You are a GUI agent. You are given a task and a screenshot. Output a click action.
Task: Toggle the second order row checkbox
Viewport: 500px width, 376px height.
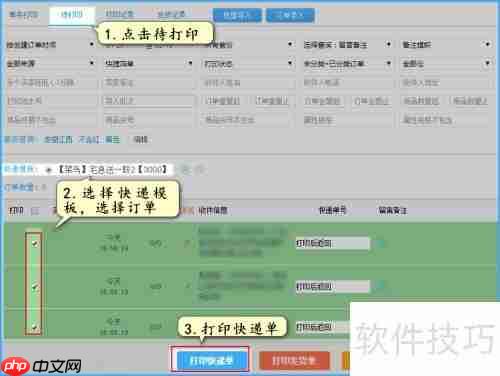tap(35, 287)
